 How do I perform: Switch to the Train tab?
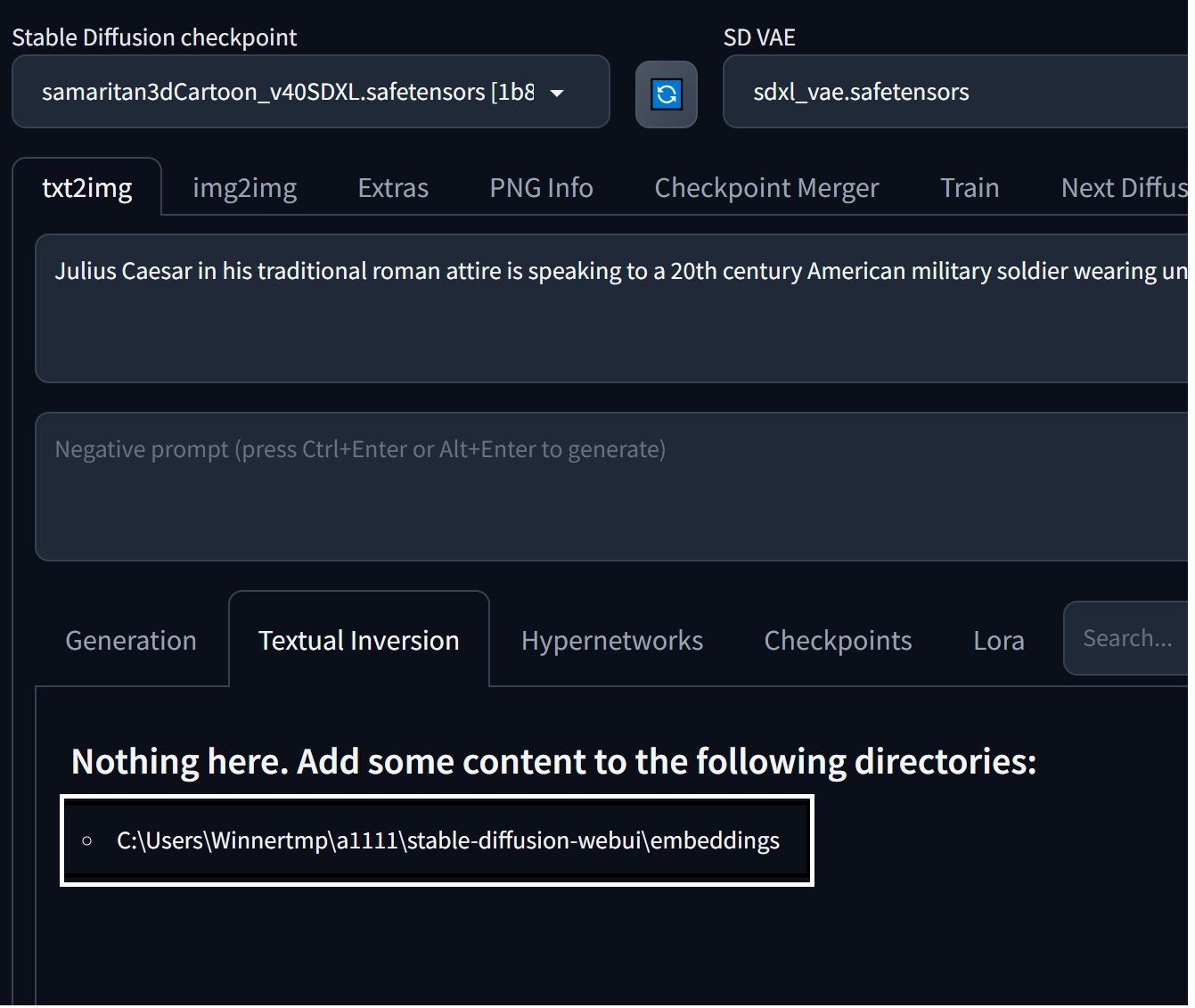(970, 187)
